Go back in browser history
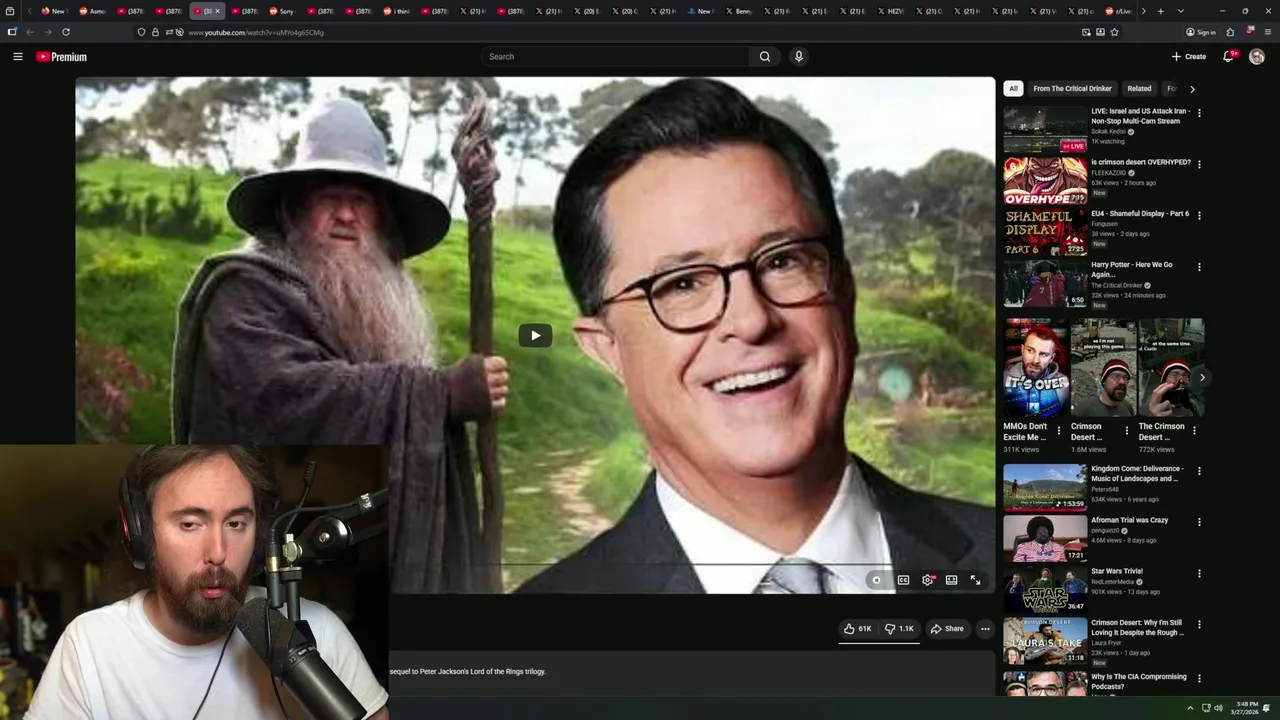 pyautogui.click(x=30, y=32)
